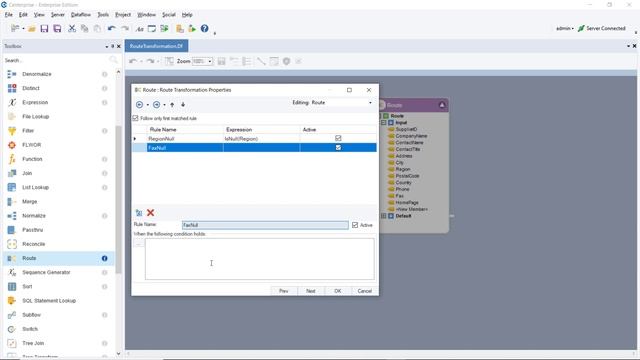Click the Save All icon in toolbar
This screenshot has width=640, height=360.
(x=57, y=29)
